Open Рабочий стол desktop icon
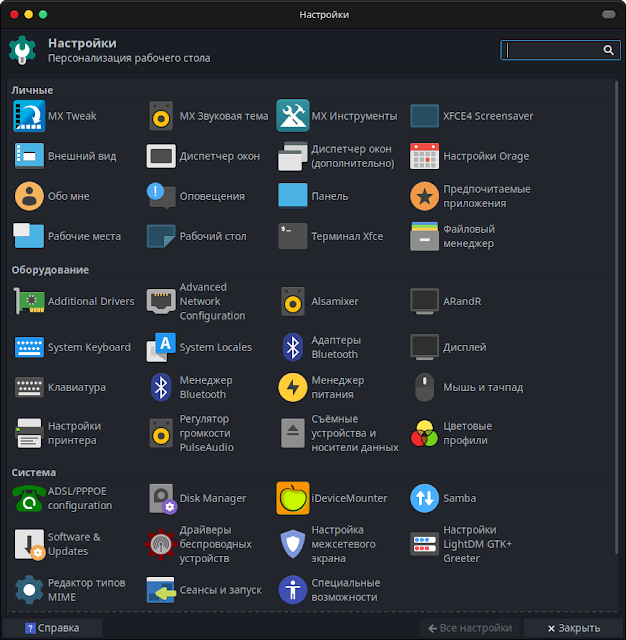The width and height of the screenshot is (626, 640). coord(161,236)
